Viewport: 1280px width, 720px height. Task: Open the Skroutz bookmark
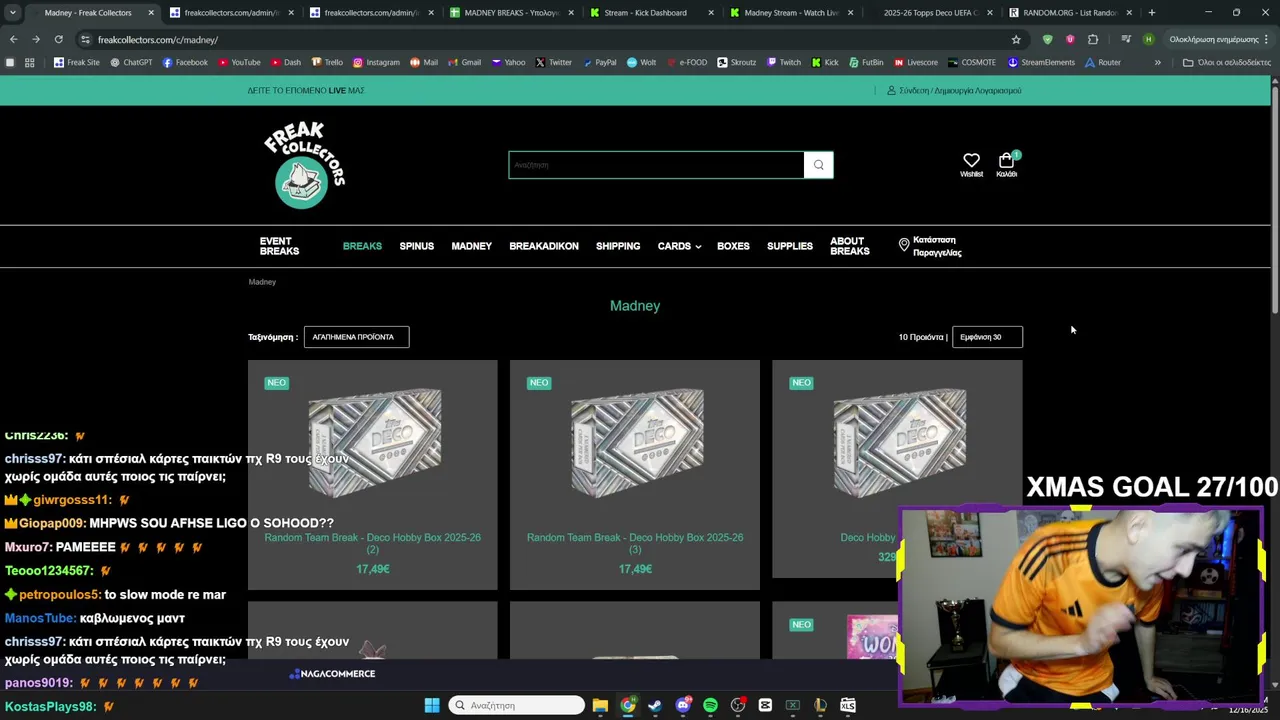736,62
